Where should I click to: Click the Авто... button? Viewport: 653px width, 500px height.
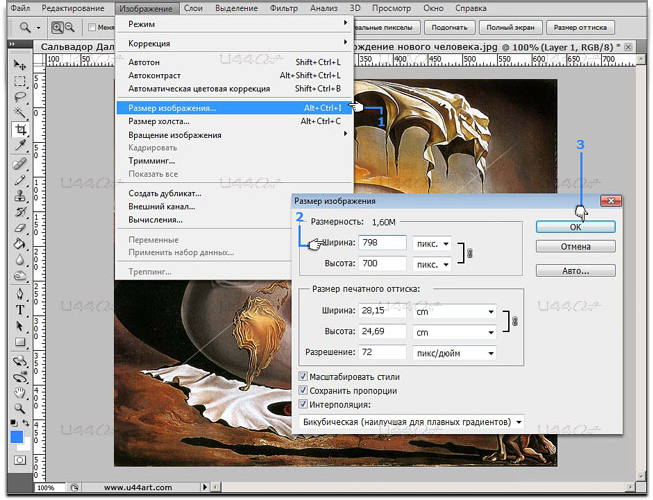576,271
